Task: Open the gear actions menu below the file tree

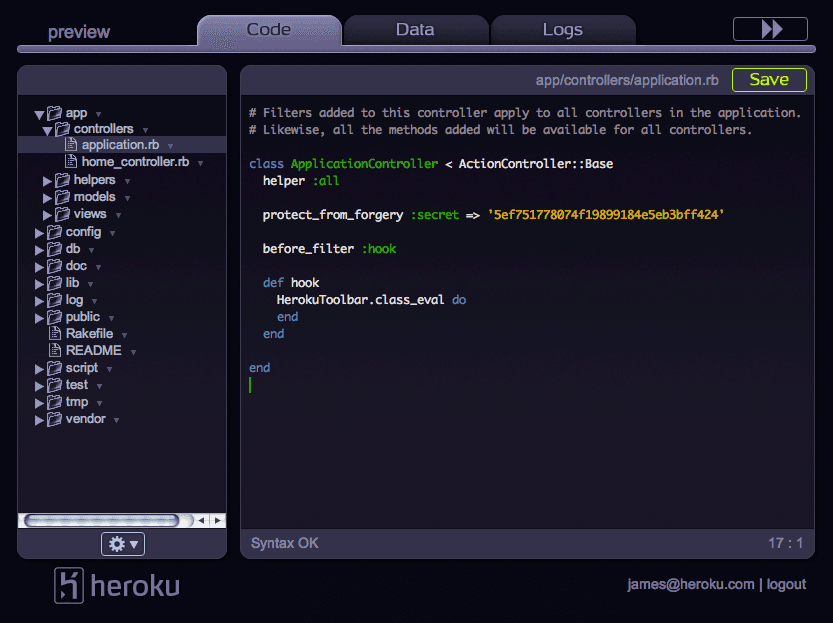Action: point(121,544)
